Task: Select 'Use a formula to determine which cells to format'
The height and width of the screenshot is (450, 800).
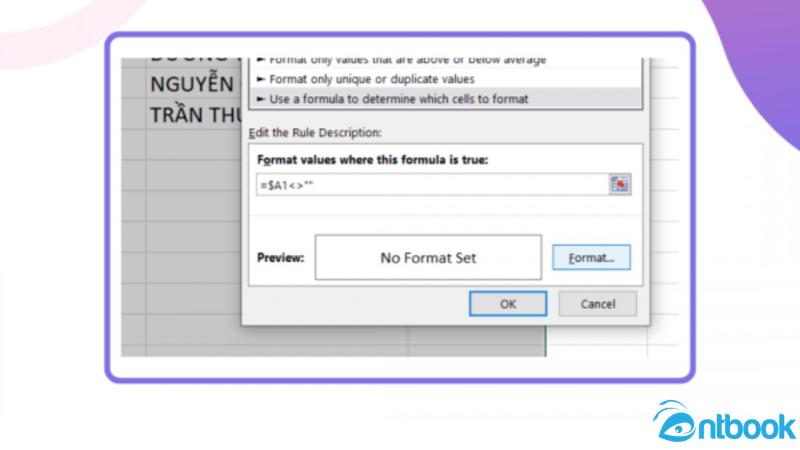Action: pos(445,99)
